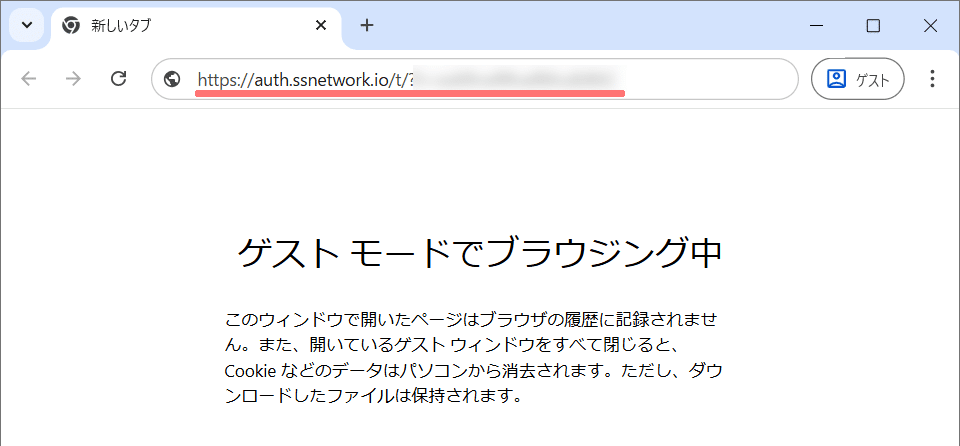
Task: Minimize the browser window
Action: [816, 26]
